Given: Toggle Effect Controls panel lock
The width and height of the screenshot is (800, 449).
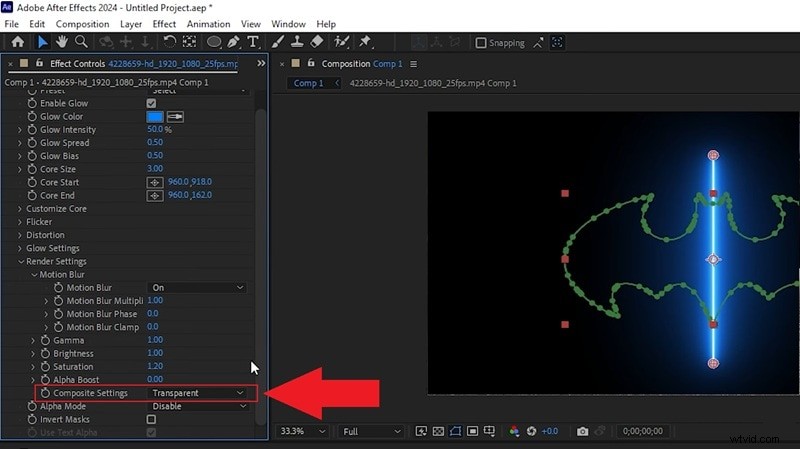Looking at the screenshot, I should click(39, 63).
